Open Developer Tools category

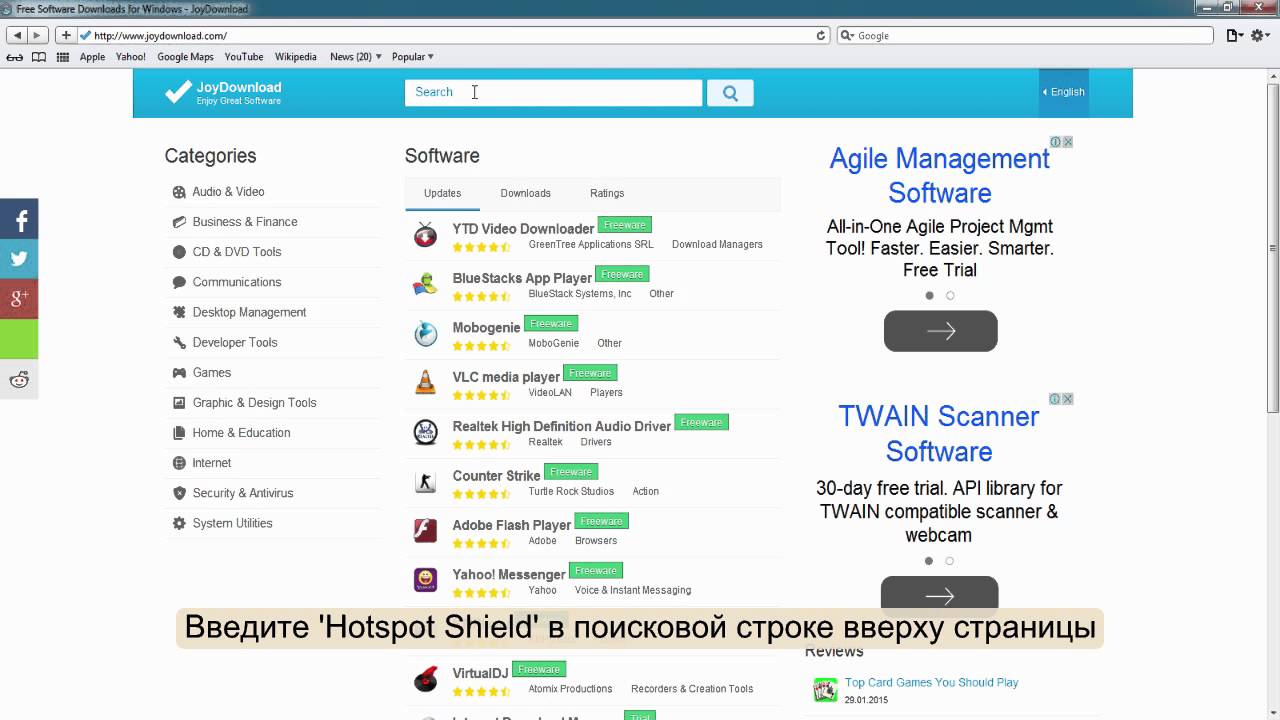pyautogui.click(x=235, y=342)
